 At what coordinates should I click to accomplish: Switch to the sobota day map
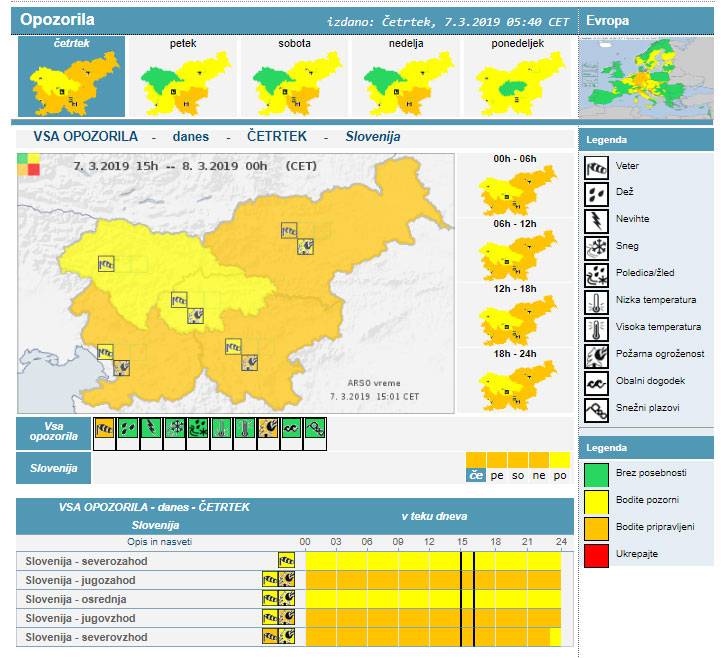point(293,77)
